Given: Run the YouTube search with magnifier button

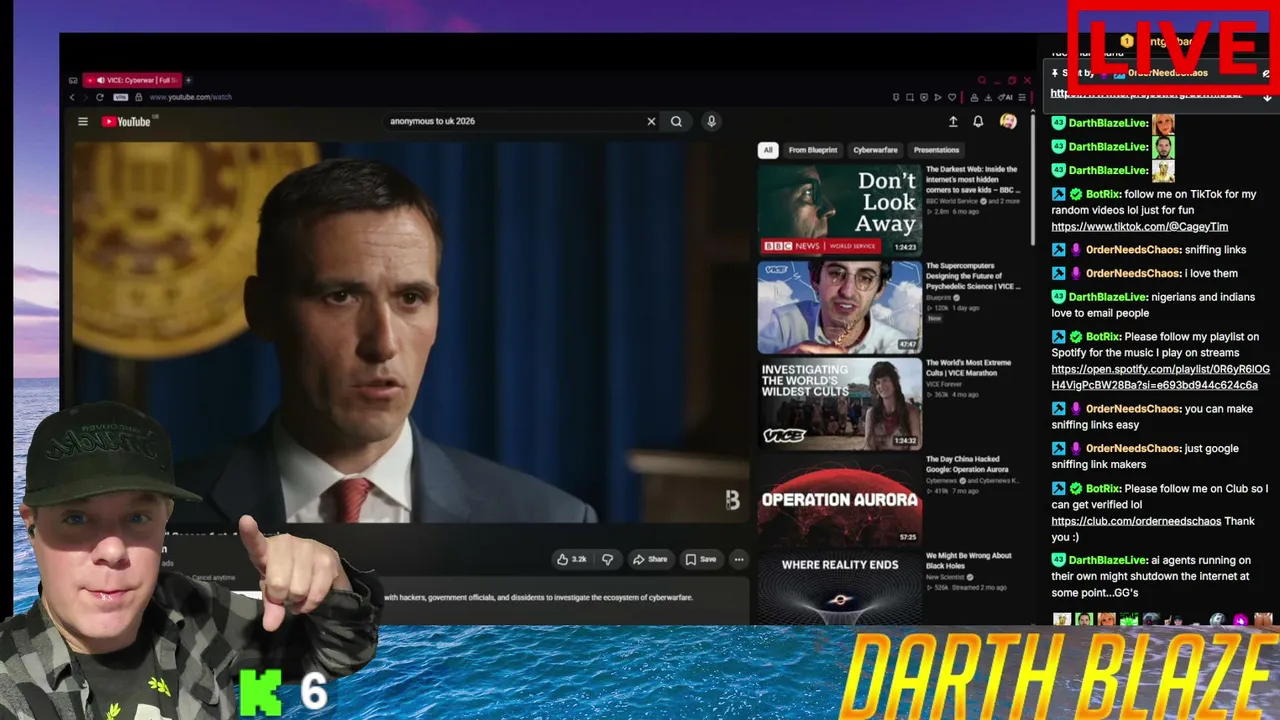Looking at the screenshot, I should coord(676,121).
